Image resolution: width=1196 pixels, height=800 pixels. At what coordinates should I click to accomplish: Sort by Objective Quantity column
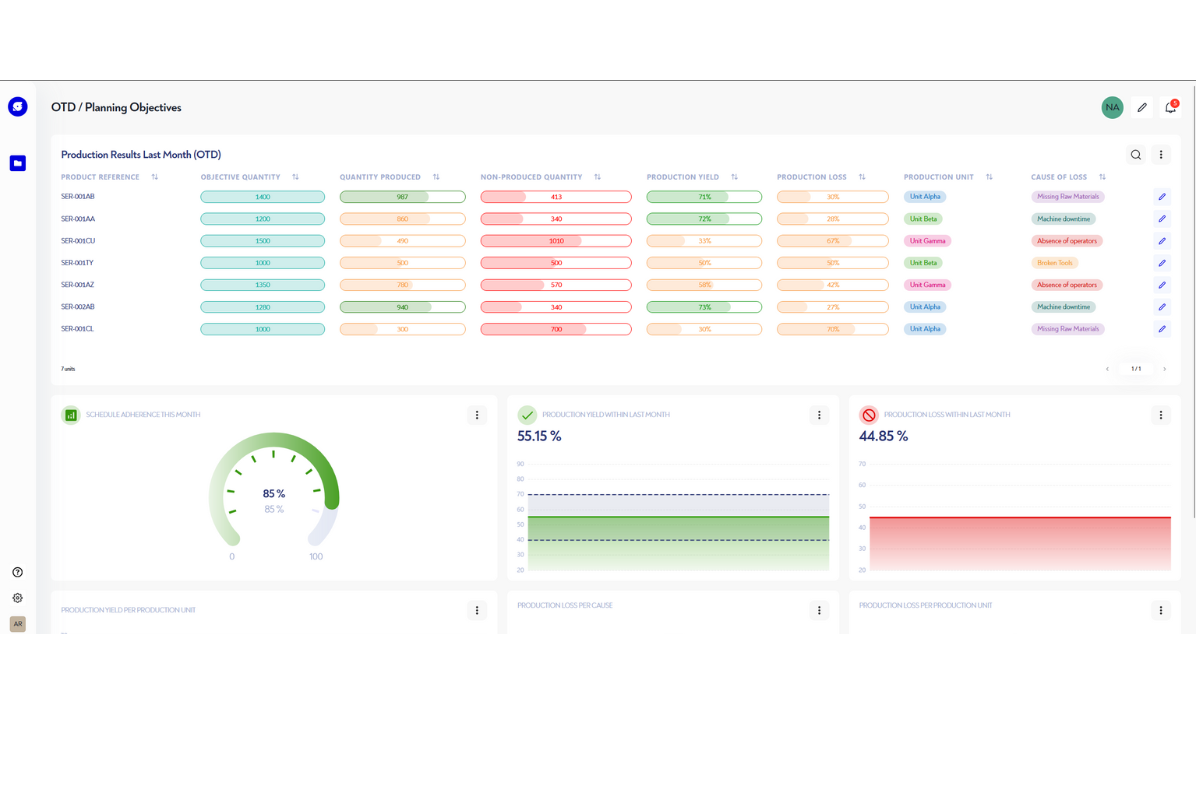295,177
